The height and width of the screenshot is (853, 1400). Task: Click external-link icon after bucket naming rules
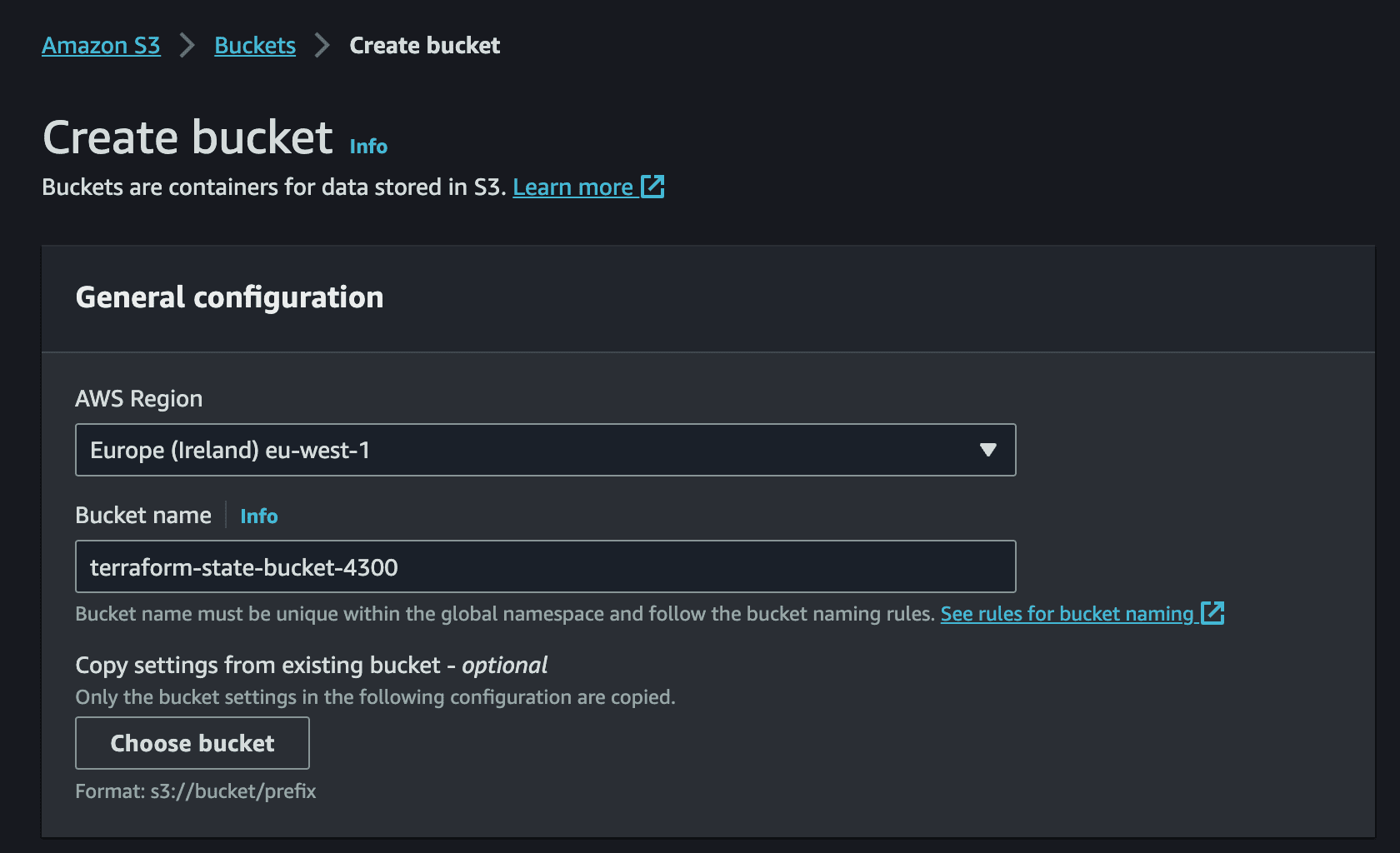pyautogui.click(x=1212, y=613)
